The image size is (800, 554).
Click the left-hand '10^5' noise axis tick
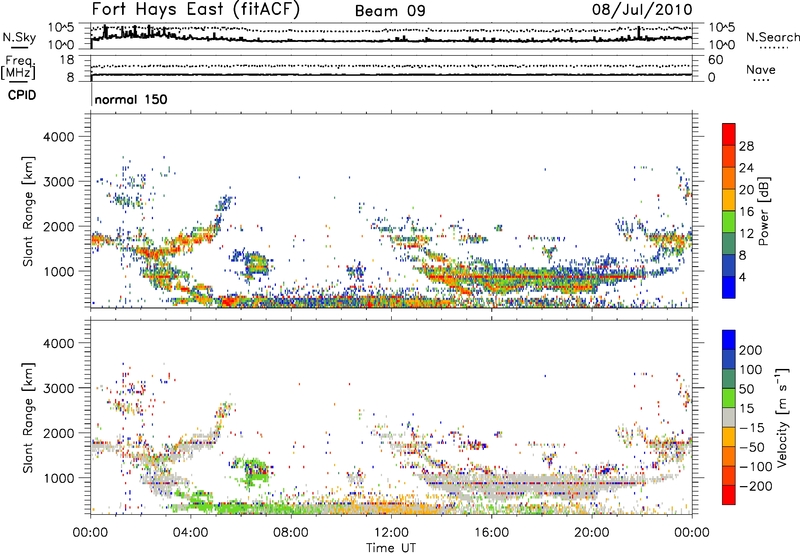[x=61, y=27]
